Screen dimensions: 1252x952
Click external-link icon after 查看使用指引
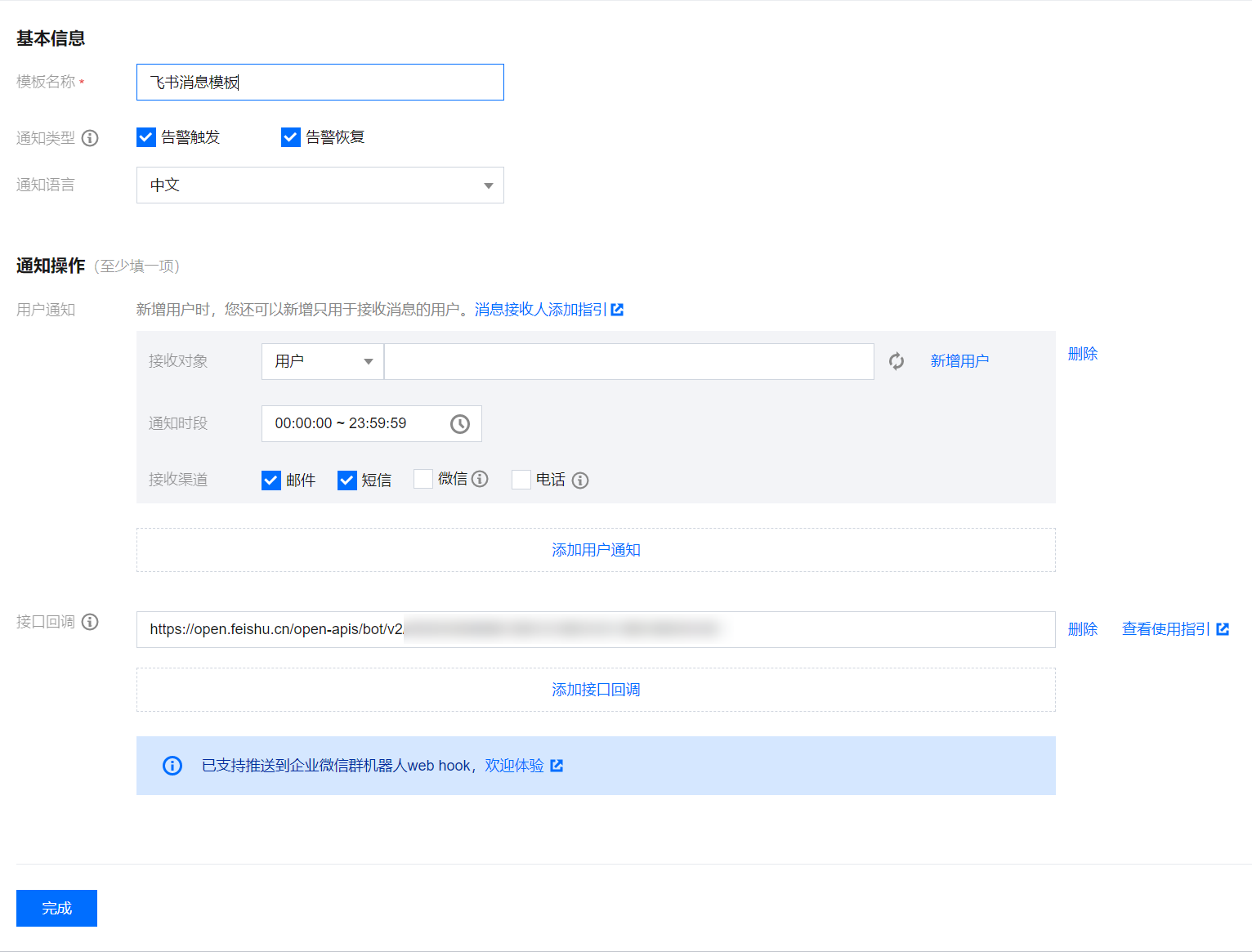click(x=1223, y=629)
